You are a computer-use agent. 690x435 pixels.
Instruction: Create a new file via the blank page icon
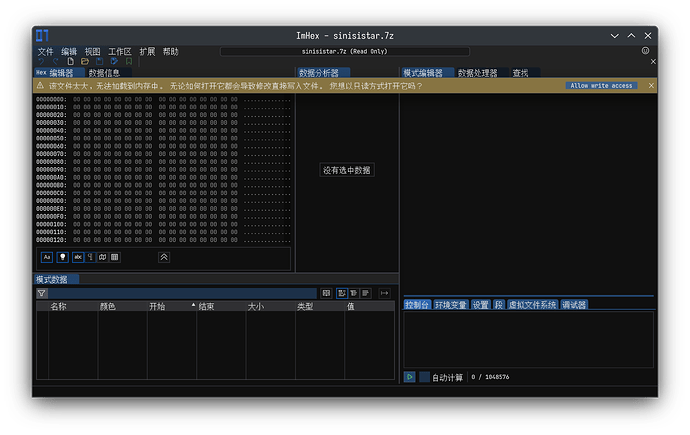(x=70, y=62)
